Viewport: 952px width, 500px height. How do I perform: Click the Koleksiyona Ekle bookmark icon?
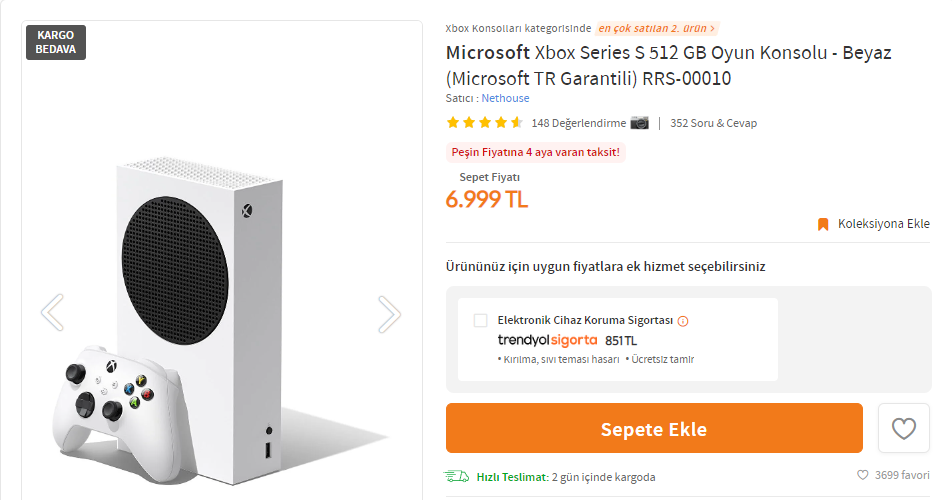coord(823,224)
